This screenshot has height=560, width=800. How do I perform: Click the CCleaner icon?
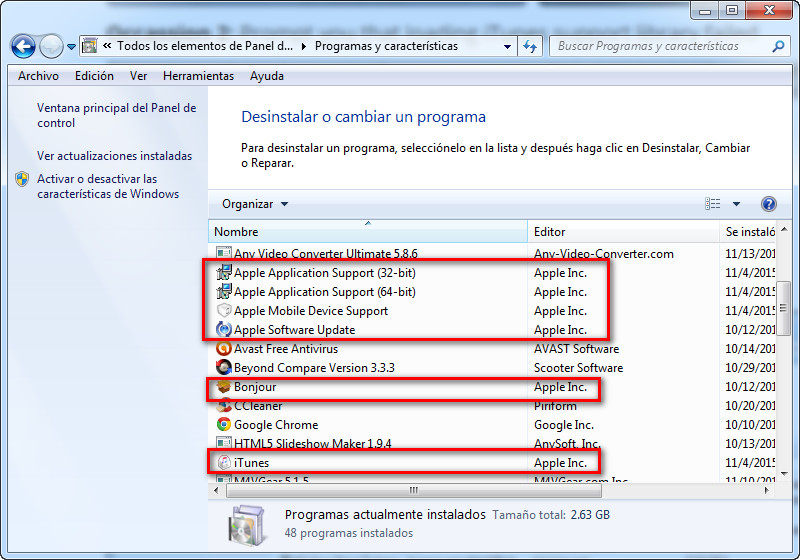223,406
